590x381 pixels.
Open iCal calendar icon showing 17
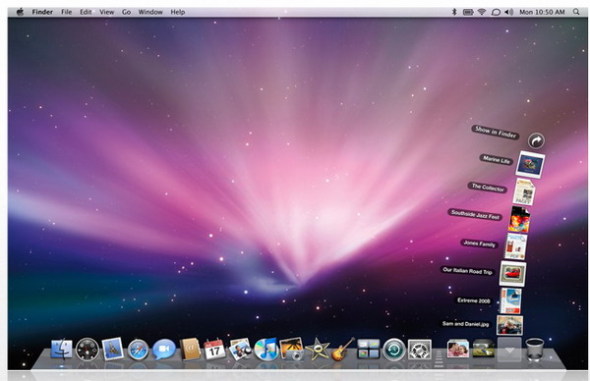tap(214, 349)
